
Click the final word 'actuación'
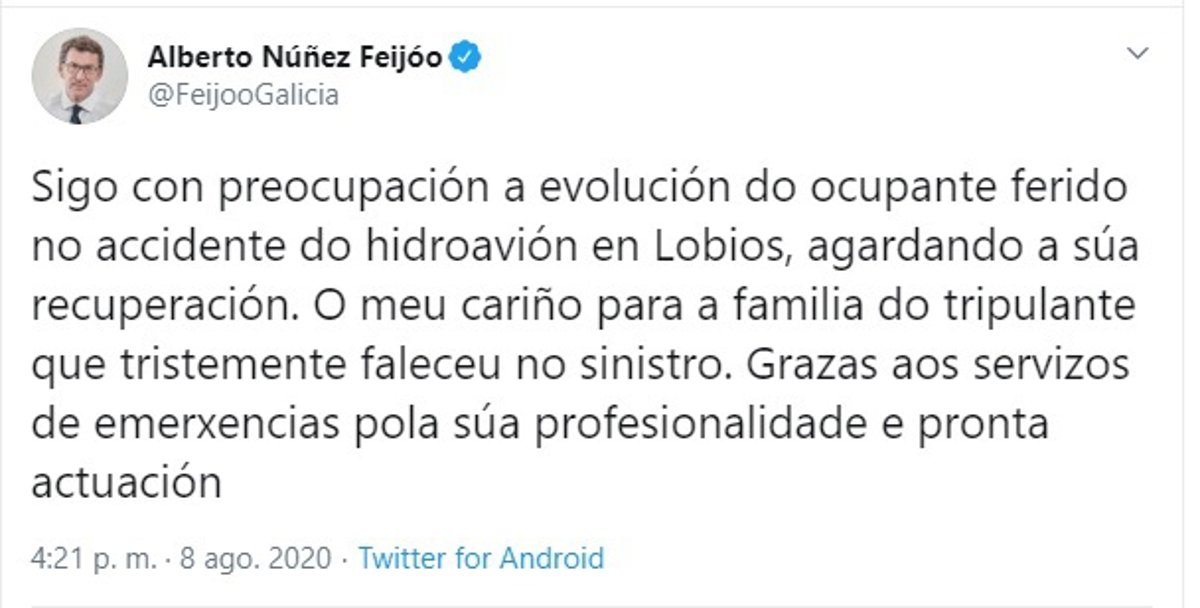[126, 484]
